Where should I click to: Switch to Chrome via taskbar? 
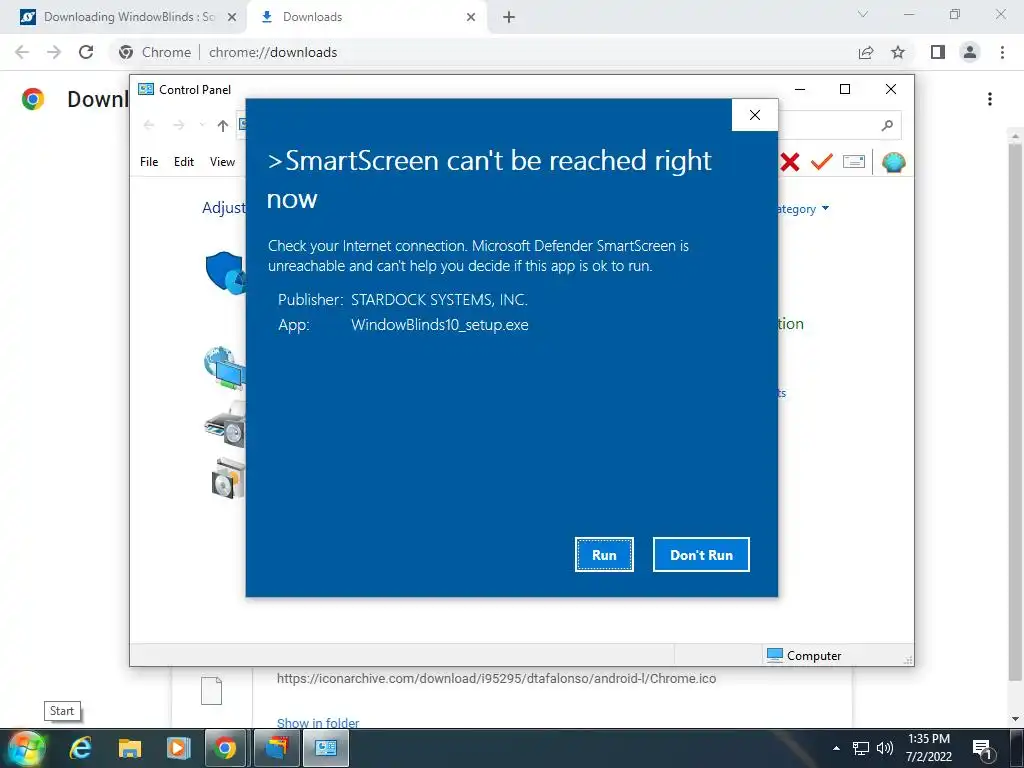(x=225, y=748)
